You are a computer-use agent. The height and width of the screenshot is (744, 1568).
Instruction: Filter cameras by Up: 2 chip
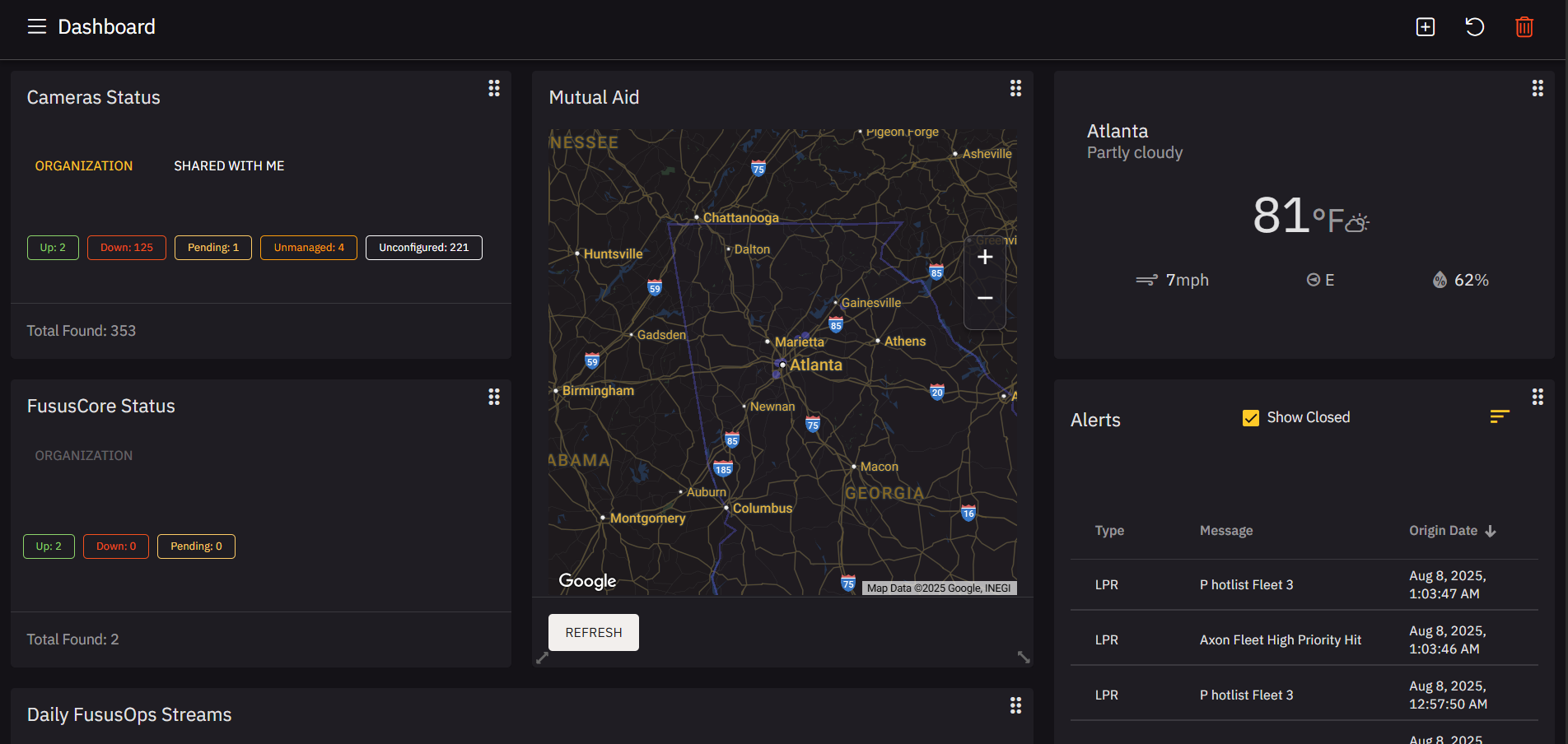(53, 248)
